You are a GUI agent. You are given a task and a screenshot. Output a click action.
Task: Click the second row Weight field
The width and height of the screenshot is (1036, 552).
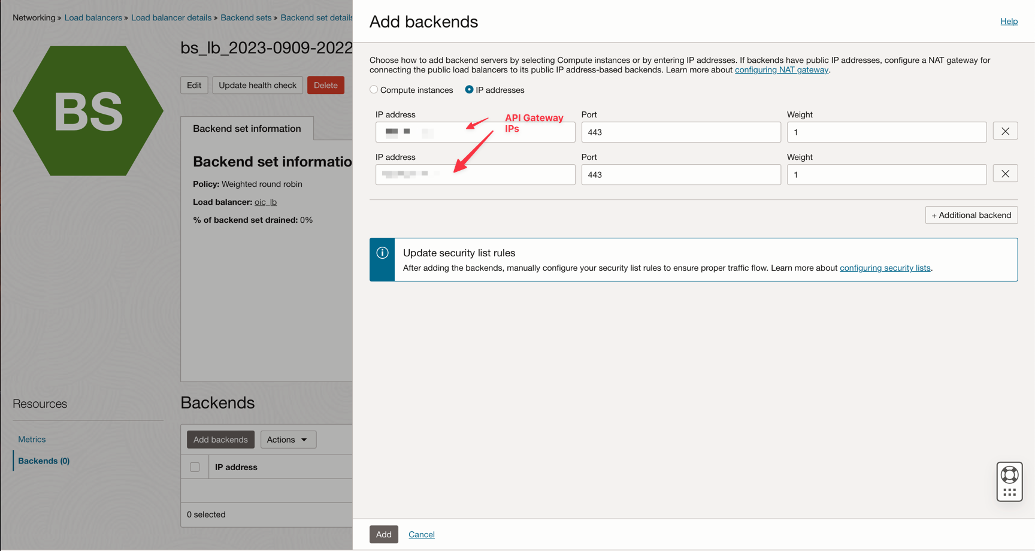[x=886, y=174]
